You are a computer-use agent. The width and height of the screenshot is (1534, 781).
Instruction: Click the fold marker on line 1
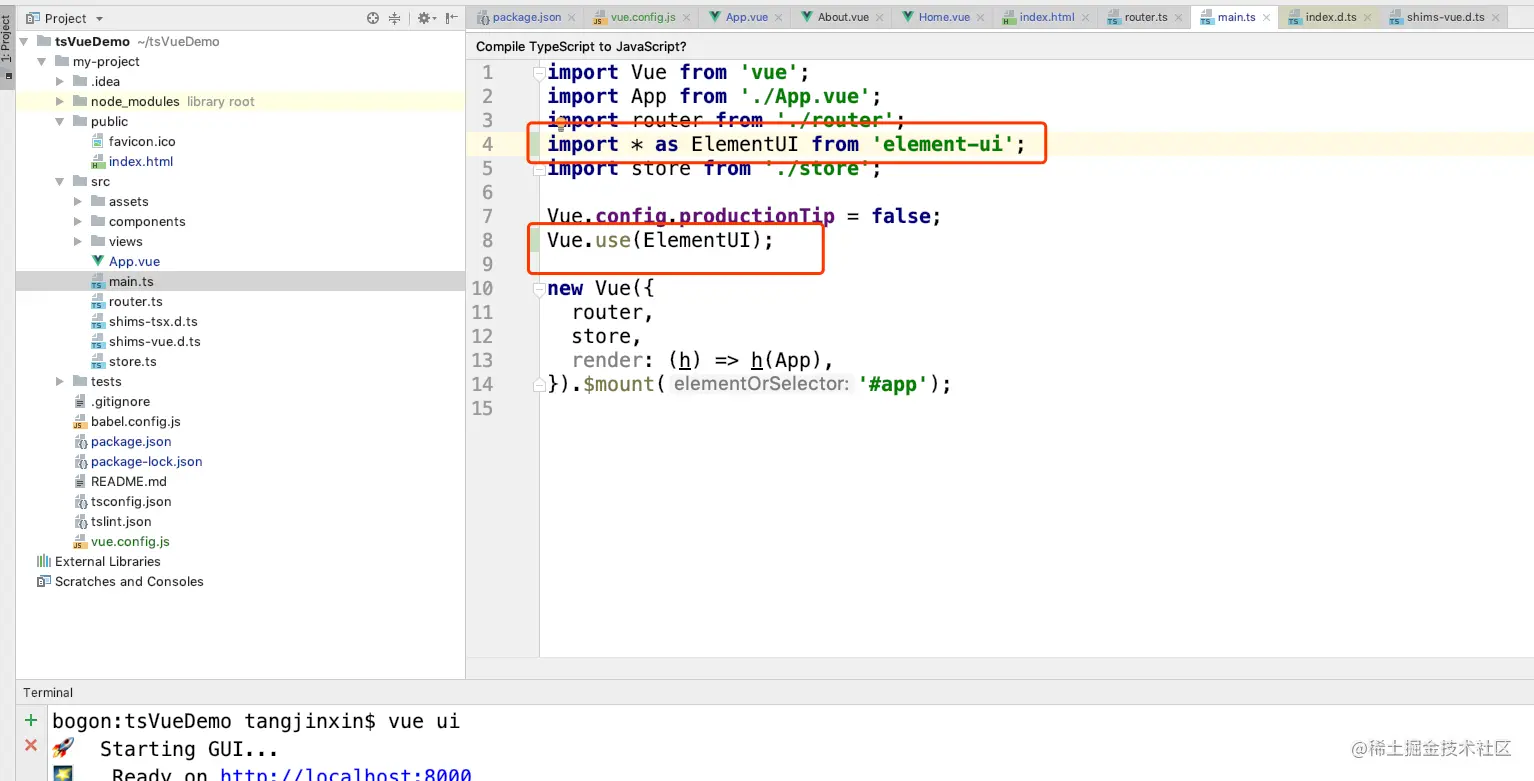539,72
